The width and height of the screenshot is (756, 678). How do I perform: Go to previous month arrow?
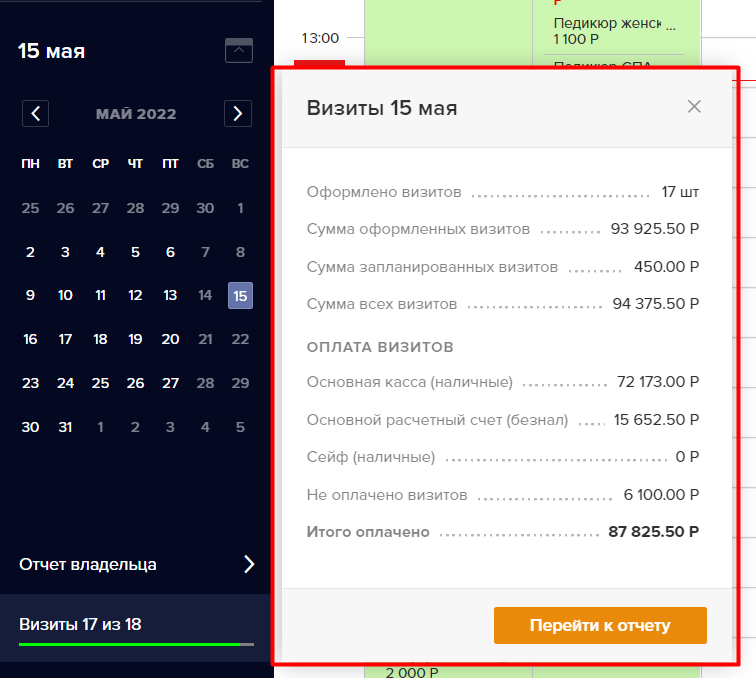[x=35, y=113]
